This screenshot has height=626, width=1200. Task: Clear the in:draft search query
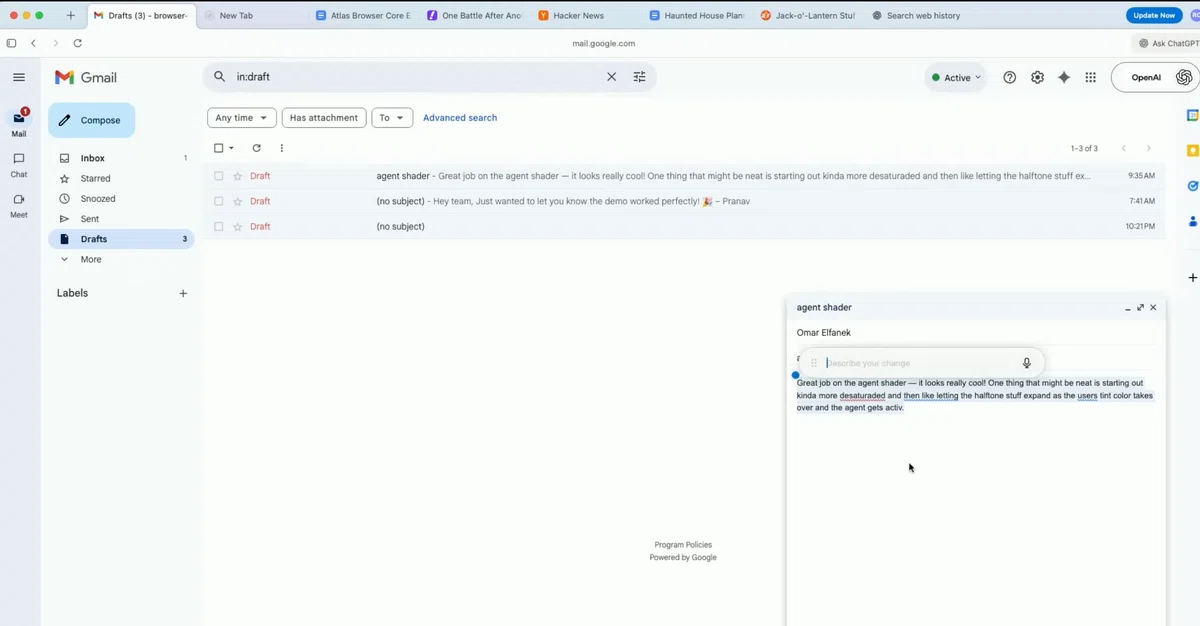click(612, 77)
